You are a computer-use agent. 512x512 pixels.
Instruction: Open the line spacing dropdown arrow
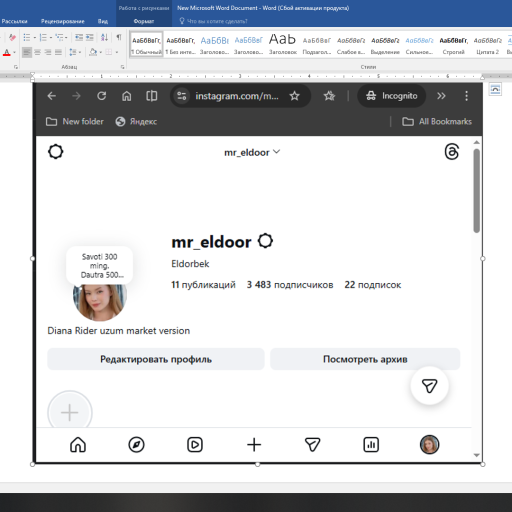pos(80,52)
